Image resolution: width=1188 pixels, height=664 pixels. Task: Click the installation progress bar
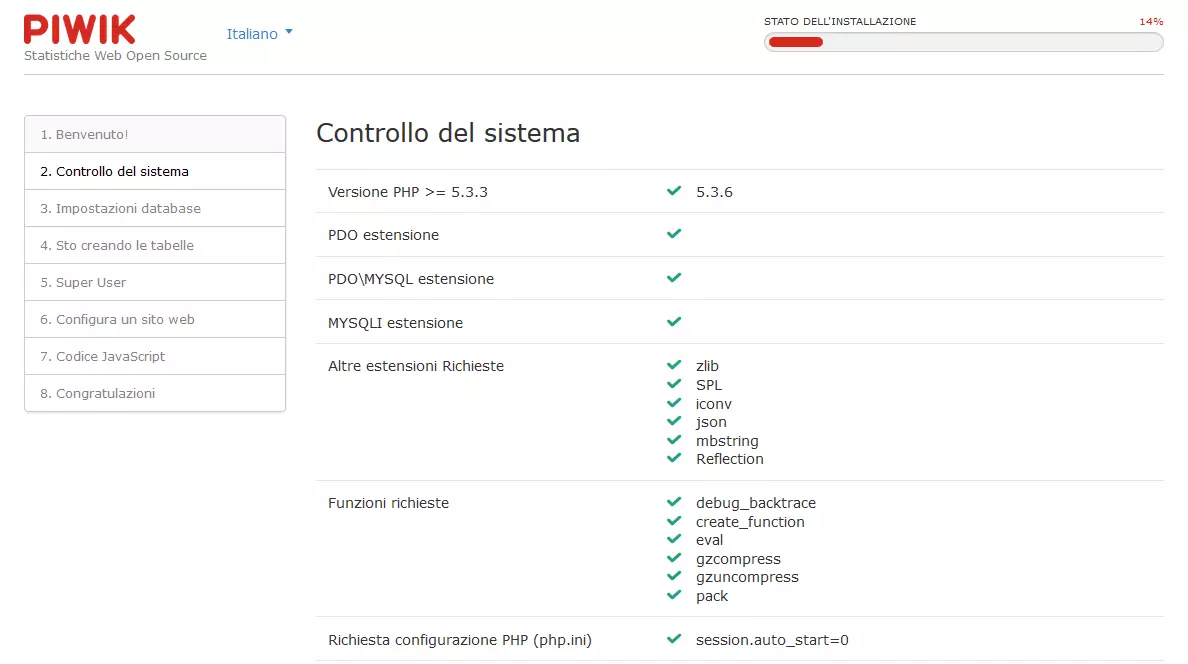(964, 42)
